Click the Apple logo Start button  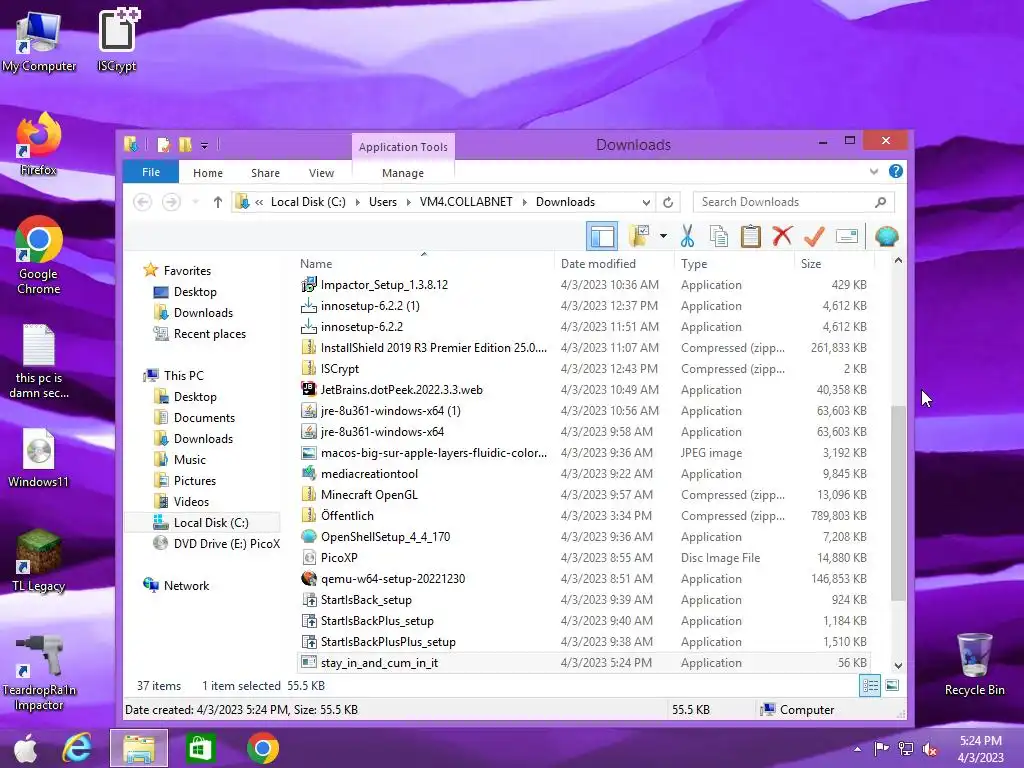26,748
